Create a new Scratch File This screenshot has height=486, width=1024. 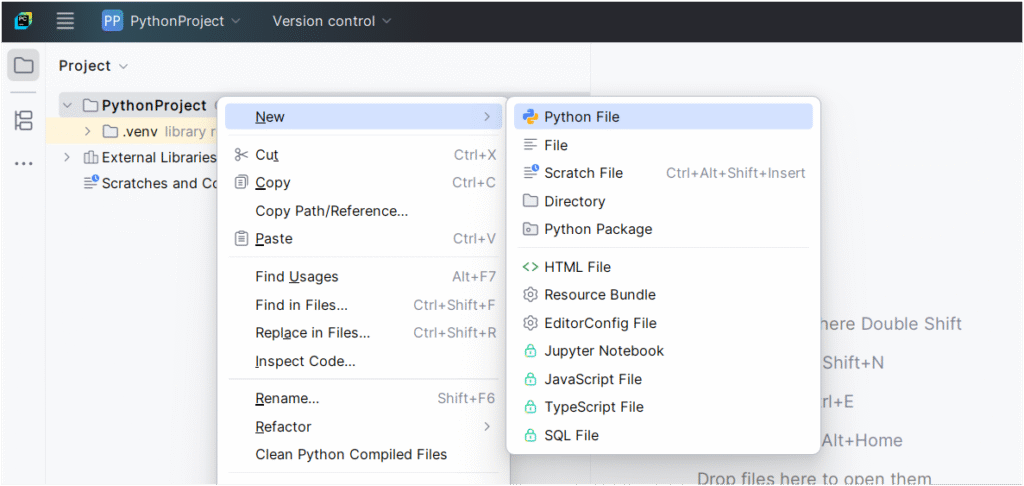coord(664,172)
